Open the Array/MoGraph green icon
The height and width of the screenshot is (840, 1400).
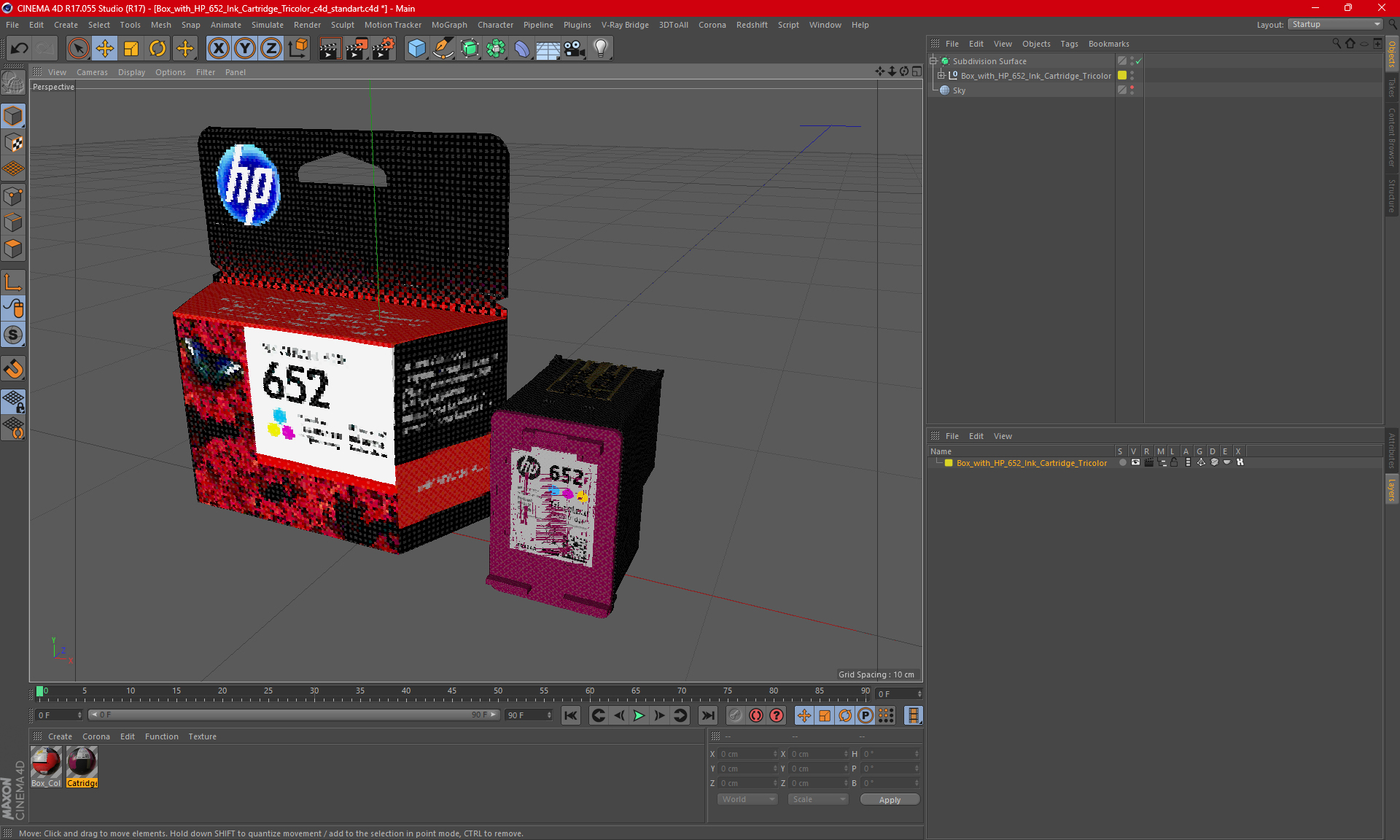(x=496, y=48)
